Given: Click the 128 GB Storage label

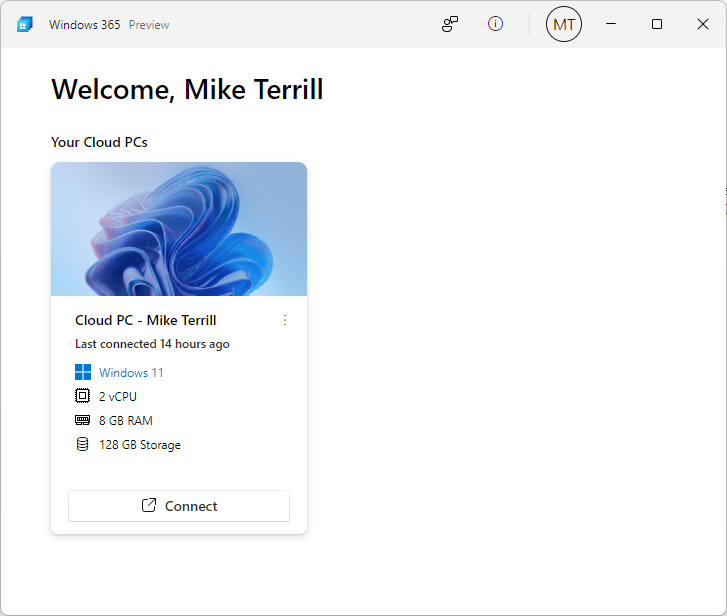Looking at the screenshot, I should pos(140,445).
